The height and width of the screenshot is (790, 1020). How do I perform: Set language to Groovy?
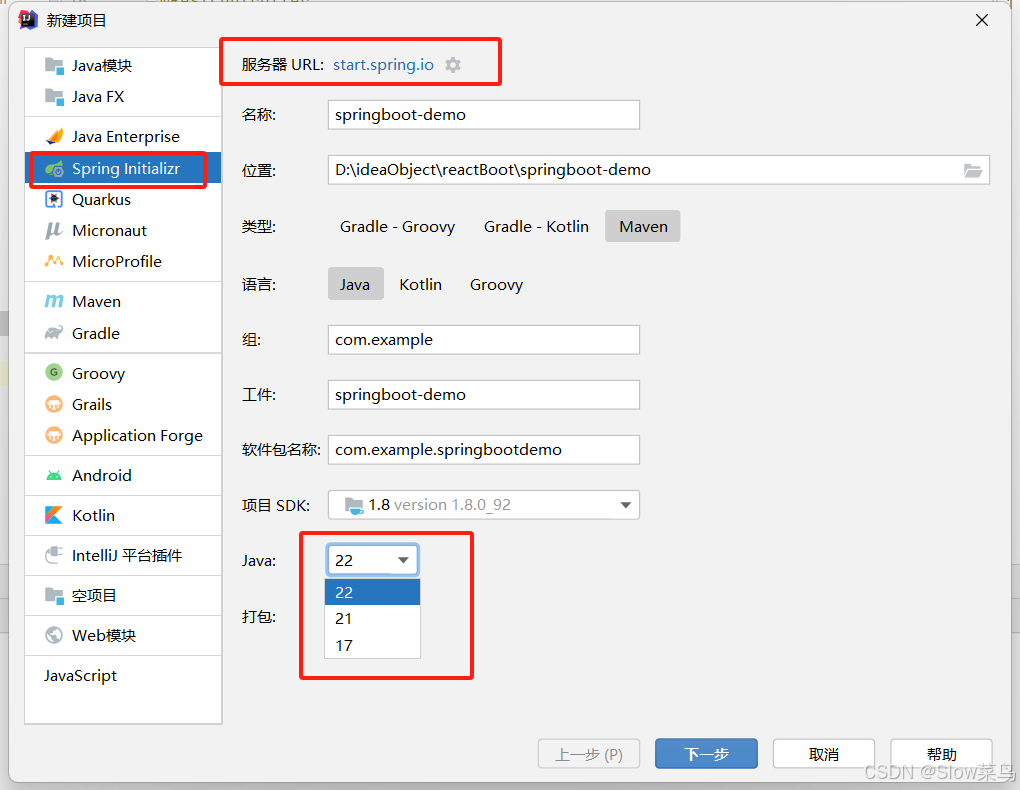[496, 284]
